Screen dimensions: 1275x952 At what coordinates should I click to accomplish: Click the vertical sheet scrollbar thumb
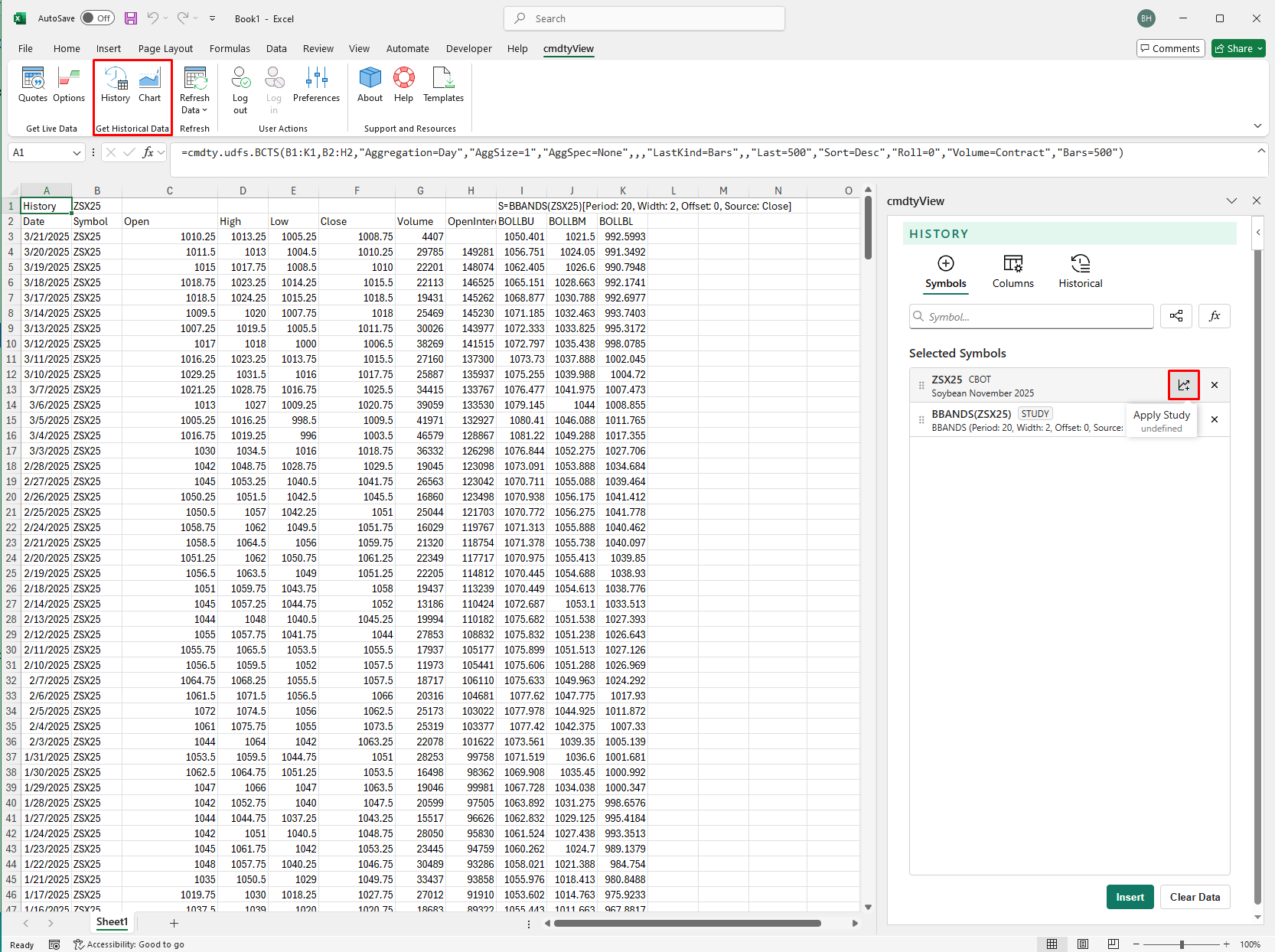(x=868, y=228)
